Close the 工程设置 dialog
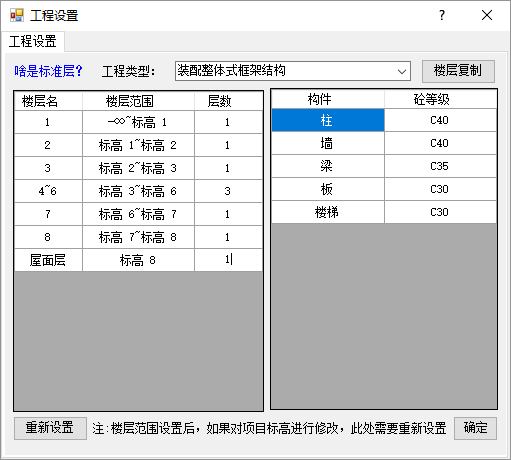 point(487,15)
